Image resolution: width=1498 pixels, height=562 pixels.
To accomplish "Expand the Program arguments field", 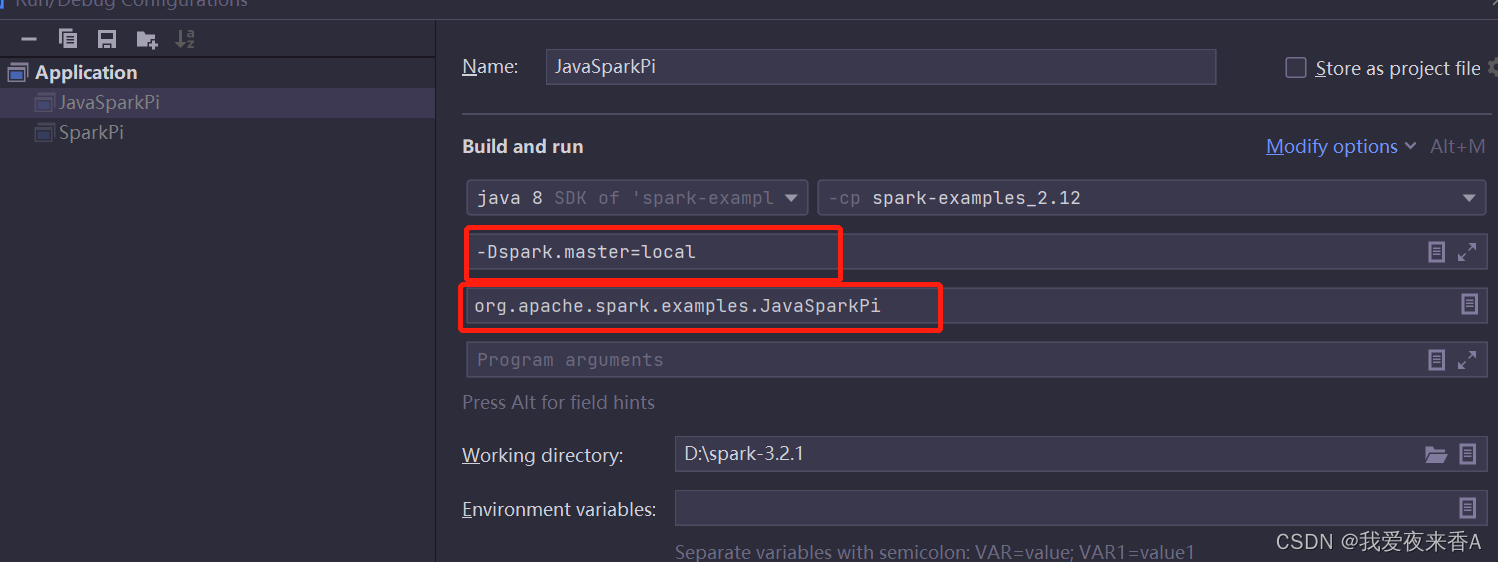I will [1467, 360].
